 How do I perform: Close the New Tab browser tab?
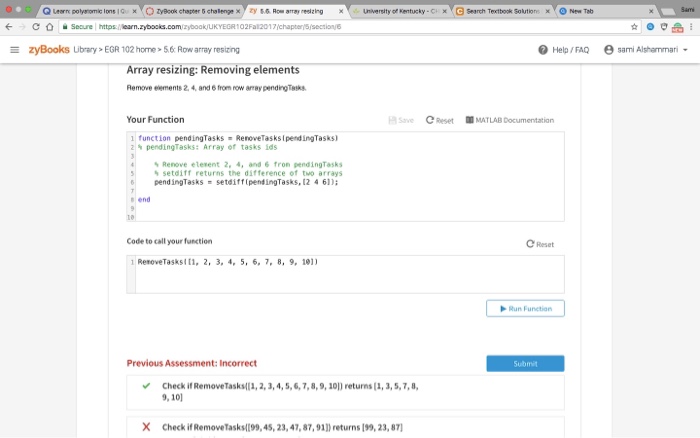point(651,11)
